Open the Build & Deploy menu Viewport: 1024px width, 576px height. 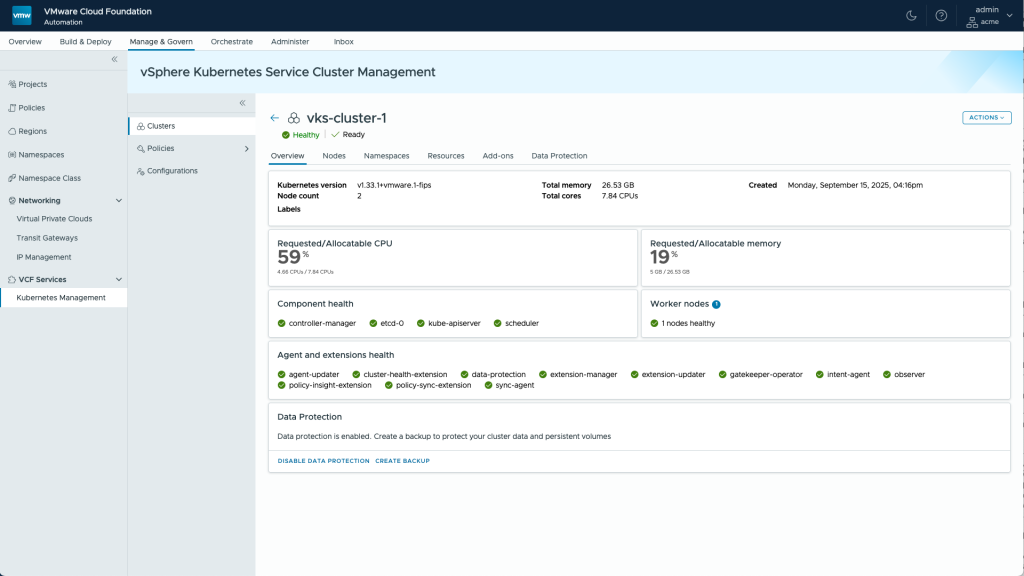point(86,42)
